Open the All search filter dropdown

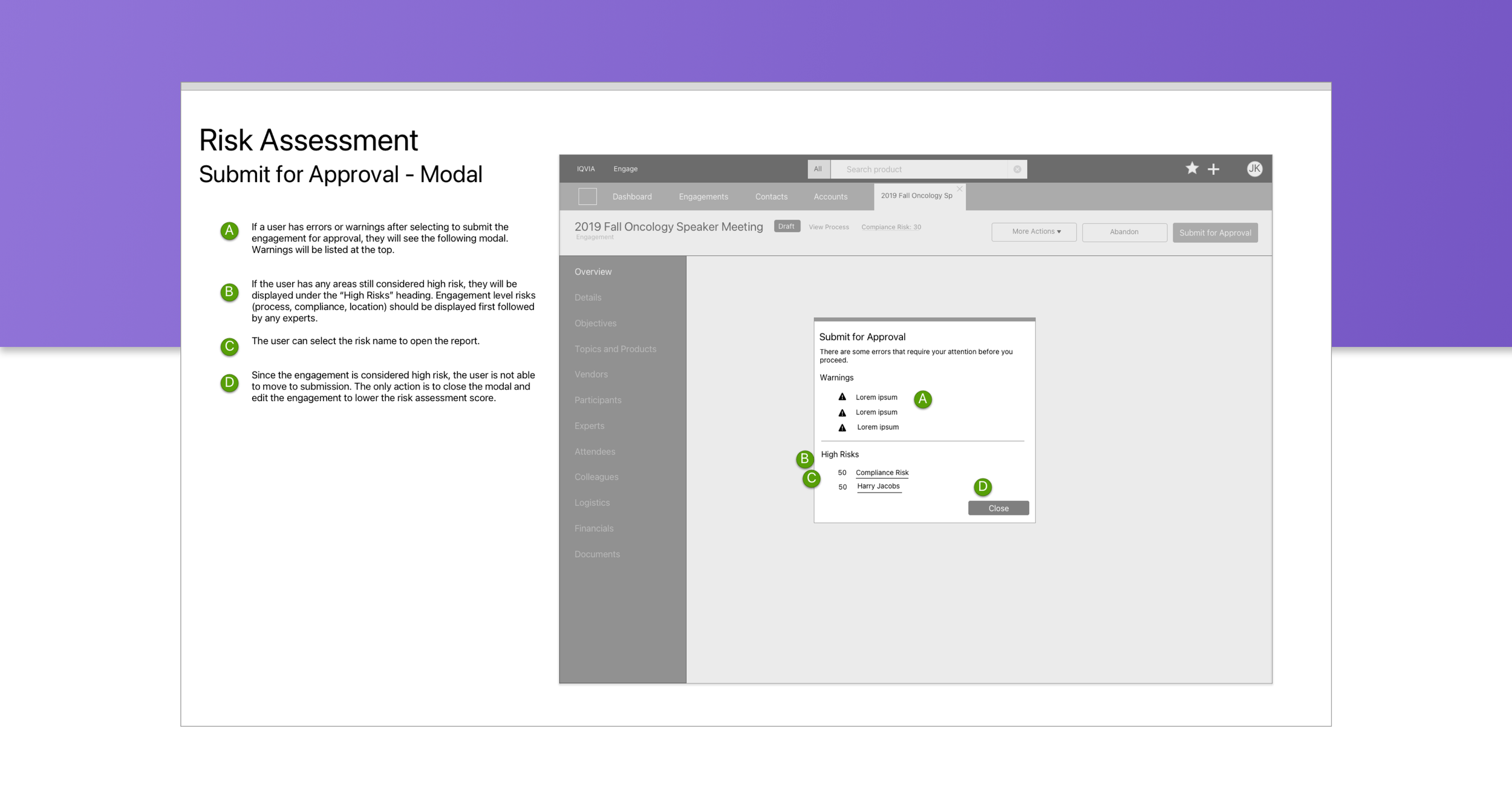click(x=818, y=169)
